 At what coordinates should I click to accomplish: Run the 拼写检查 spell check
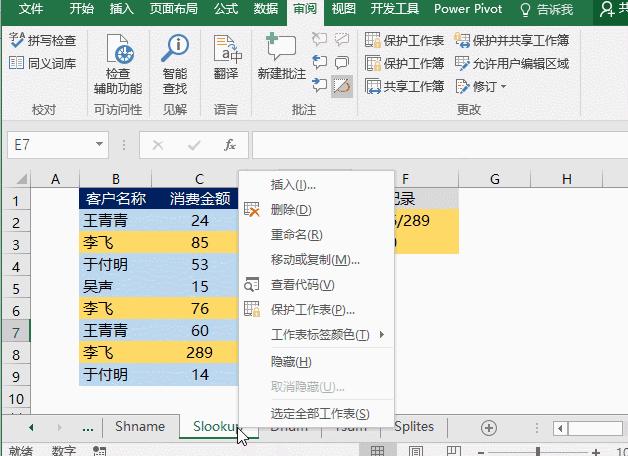click(42, 40)
